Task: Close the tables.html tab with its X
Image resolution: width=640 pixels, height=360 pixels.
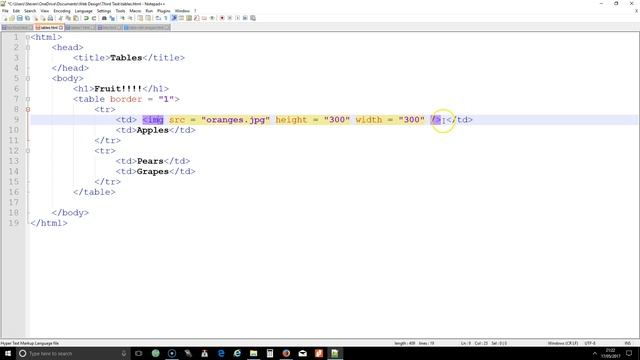Action: pos(61,28)
